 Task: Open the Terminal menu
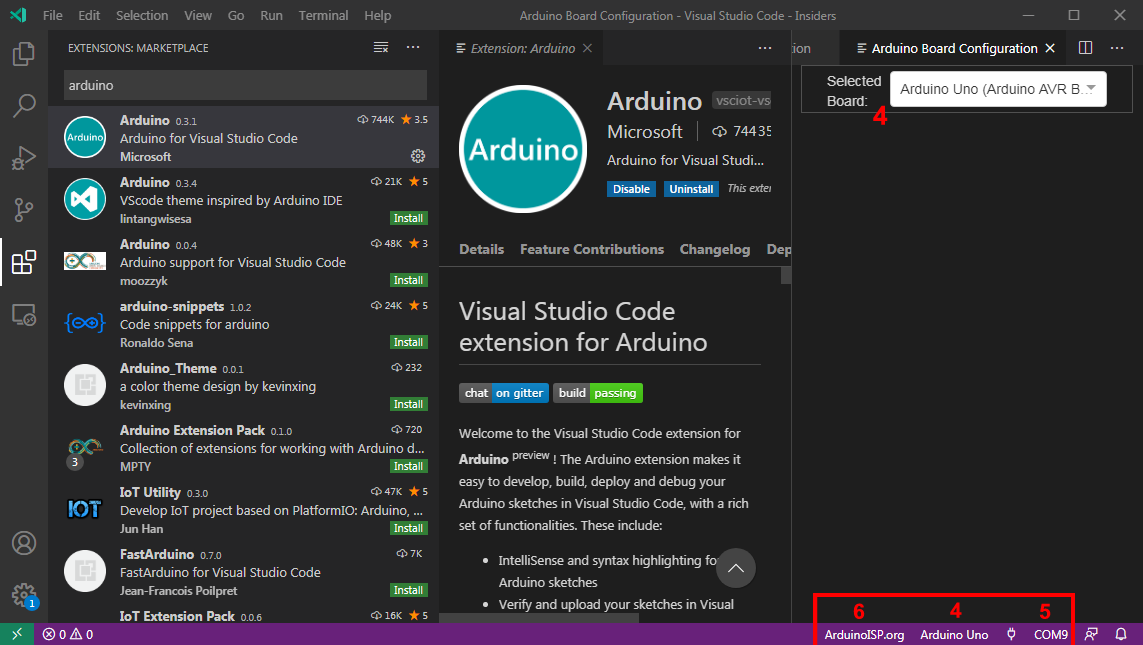(323, 15)
